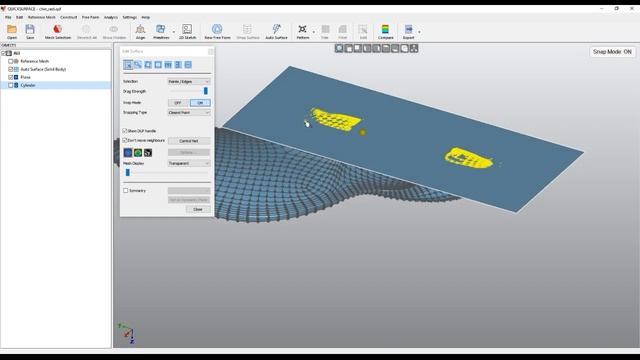Open the File menu
Screen dimensions: 640x360
(8, 18)
